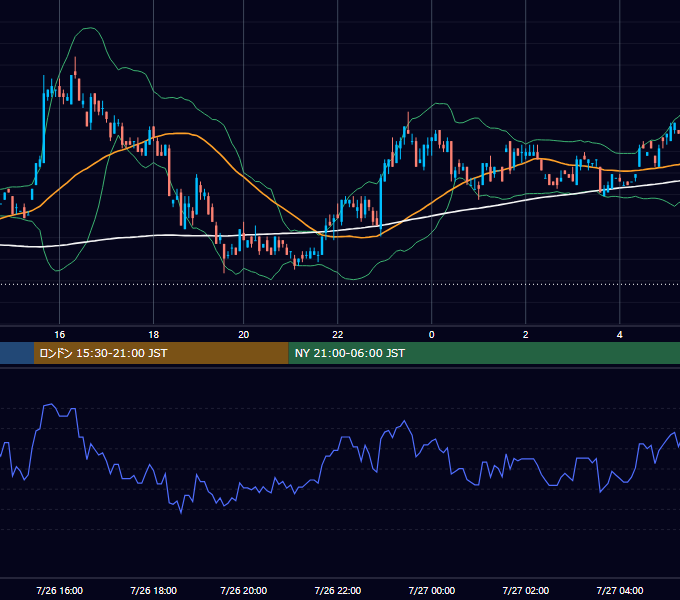Click the hour label 20 on price chart axis

coord(244,335)
